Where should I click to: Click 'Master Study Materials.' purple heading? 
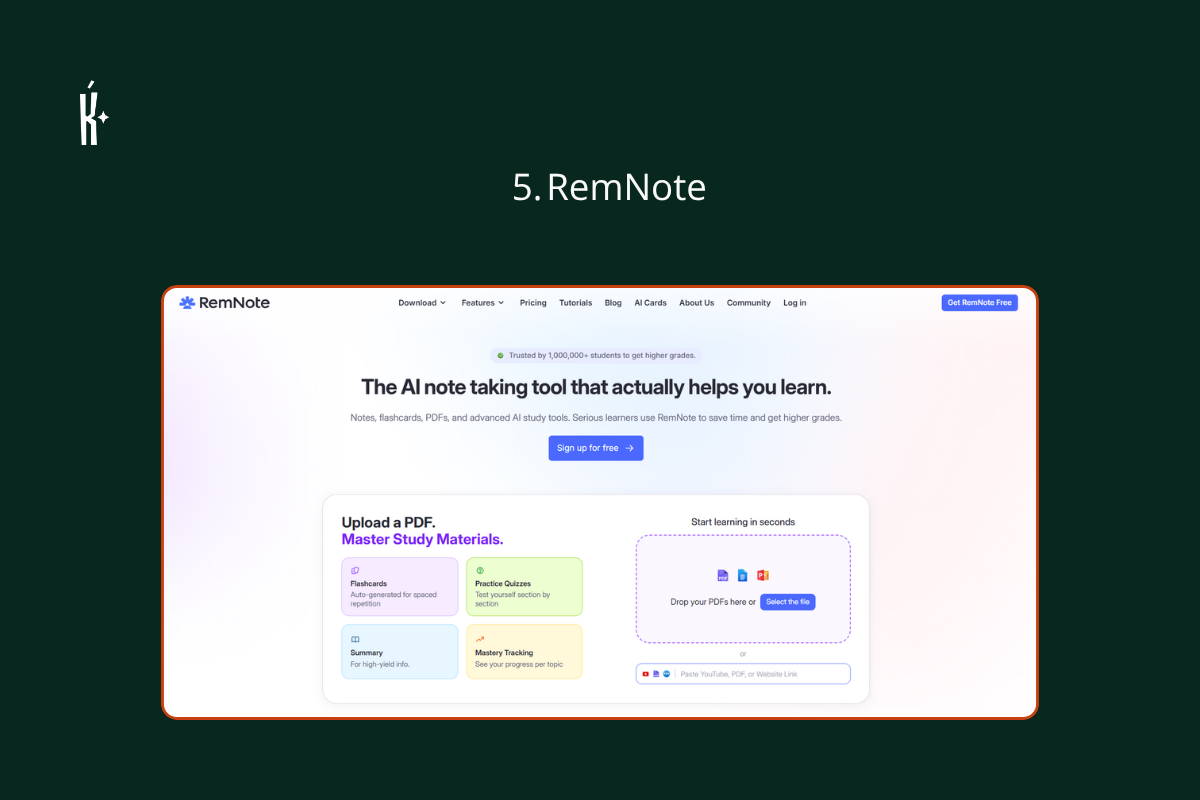point(422,540)
